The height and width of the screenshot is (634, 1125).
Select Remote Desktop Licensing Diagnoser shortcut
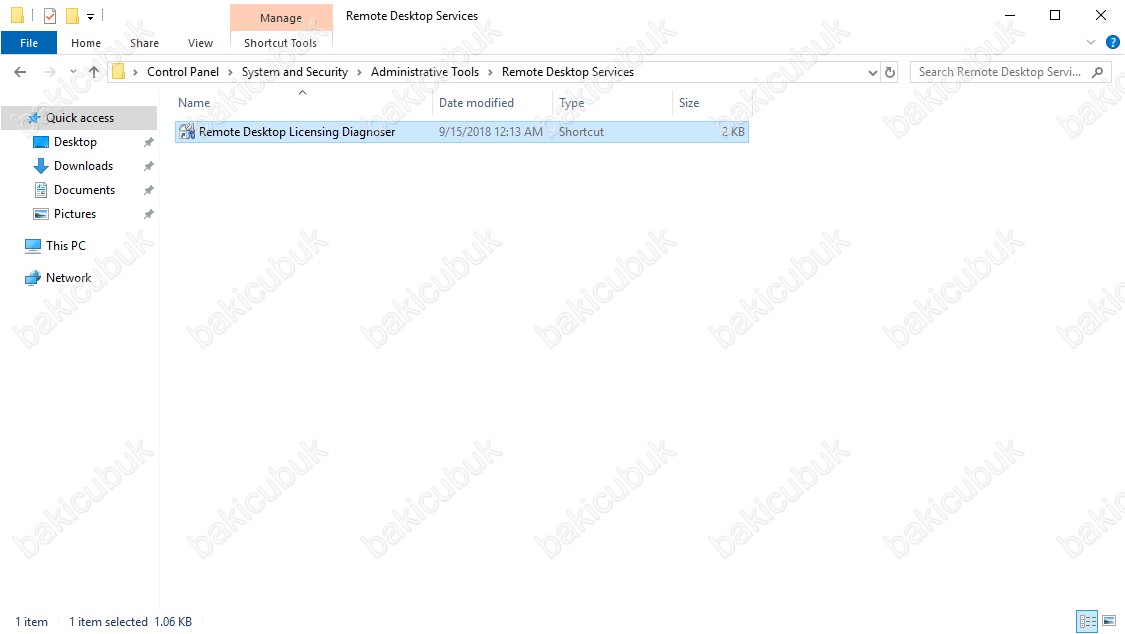coord(461,132)
